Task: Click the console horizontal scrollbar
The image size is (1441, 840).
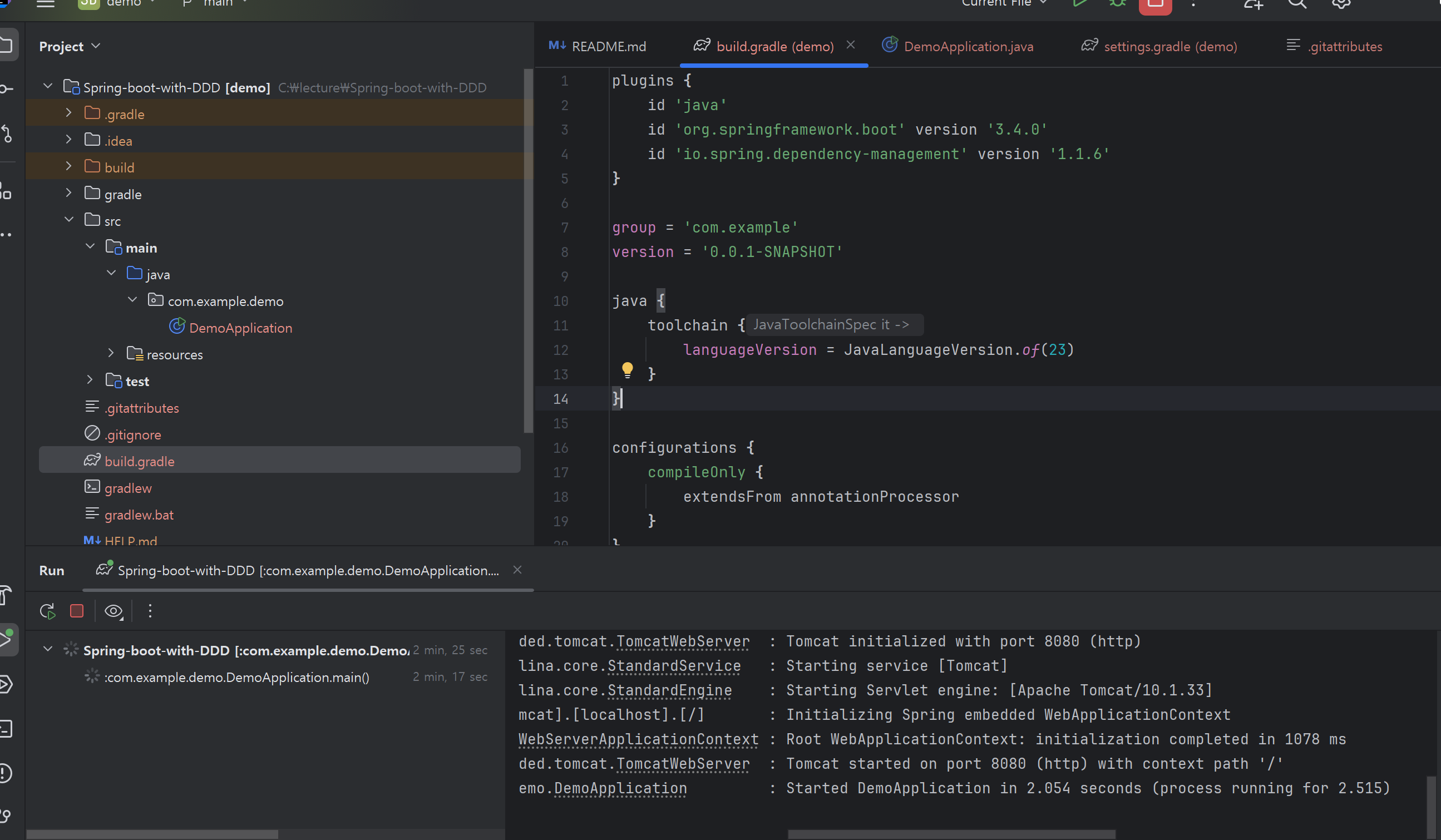Action: (x=951, y=834)
